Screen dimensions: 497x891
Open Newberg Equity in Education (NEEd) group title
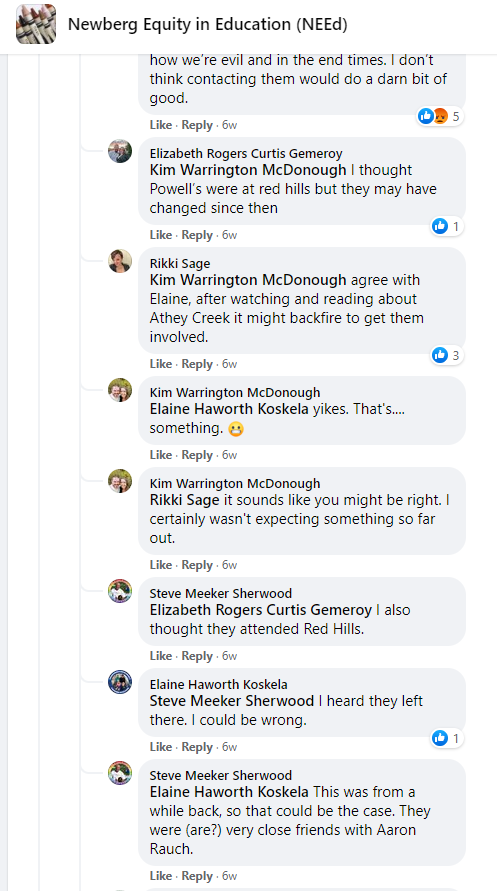pyautogui.click(x=207, y=24)
